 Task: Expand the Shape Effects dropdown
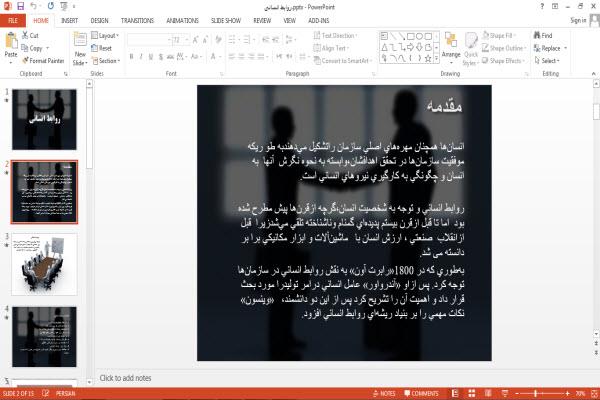click(x=503, y=60)
